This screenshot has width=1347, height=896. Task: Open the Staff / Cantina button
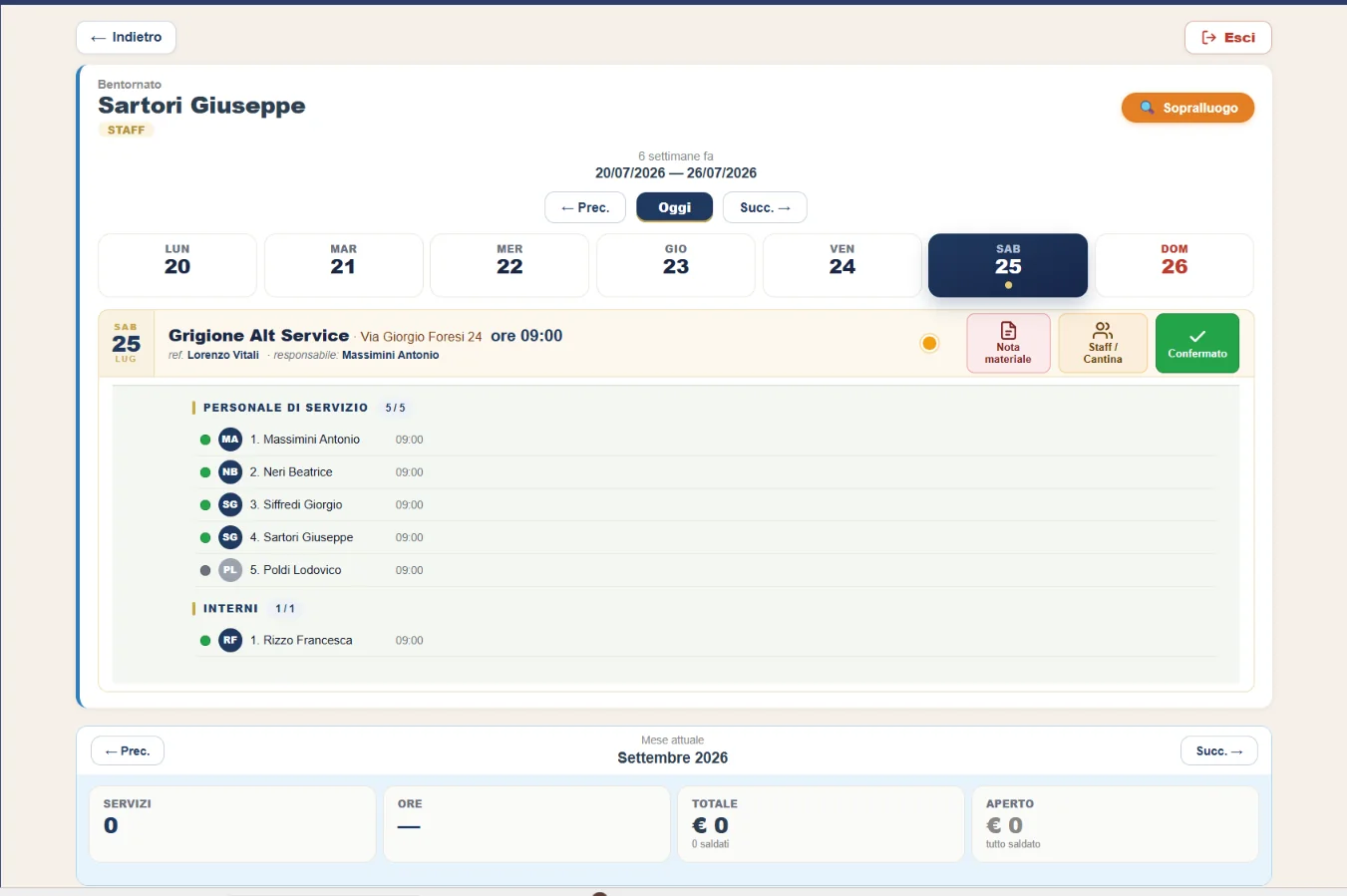click(1103, 344)
